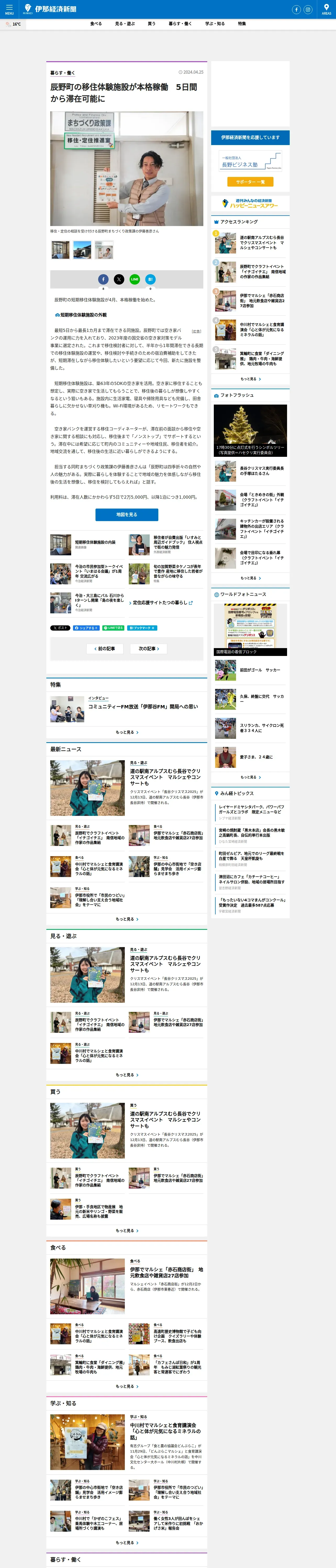Select the first small photo thumbnail under article image

(60, 250)
